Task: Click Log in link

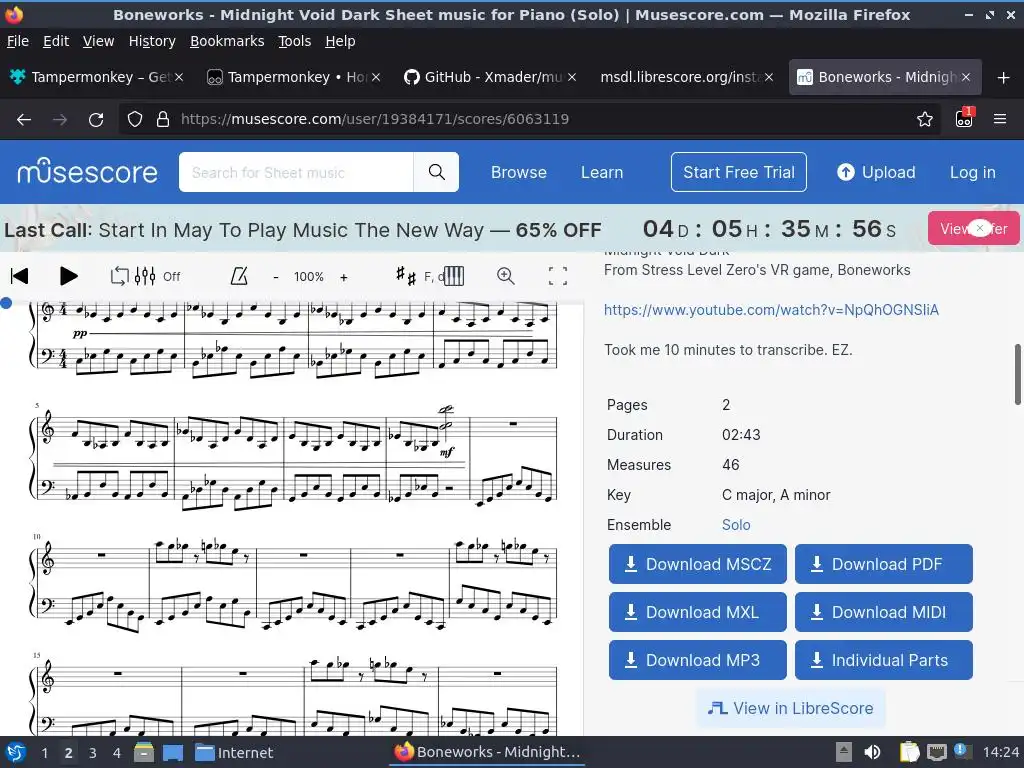Action: 972,172
